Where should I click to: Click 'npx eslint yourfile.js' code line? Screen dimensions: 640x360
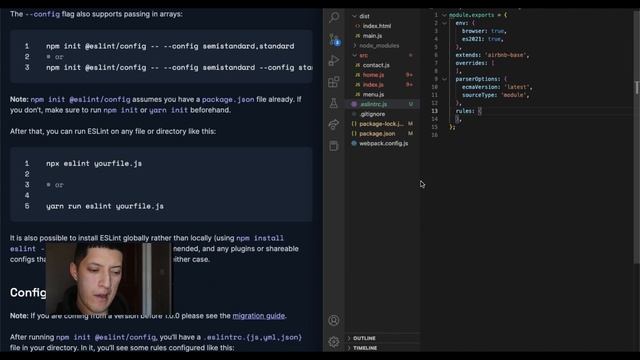[x=94, y=164]
